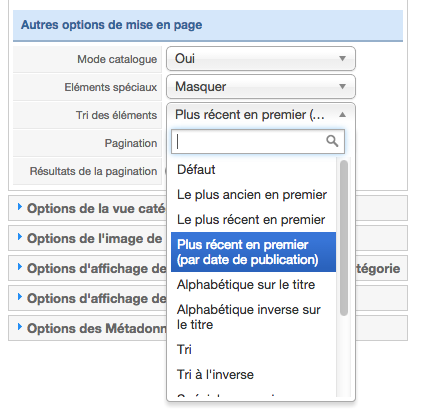This screenshot has height=416, width=438.
Task: Click the Autres options de mise en page header
Action: (208, 25)
